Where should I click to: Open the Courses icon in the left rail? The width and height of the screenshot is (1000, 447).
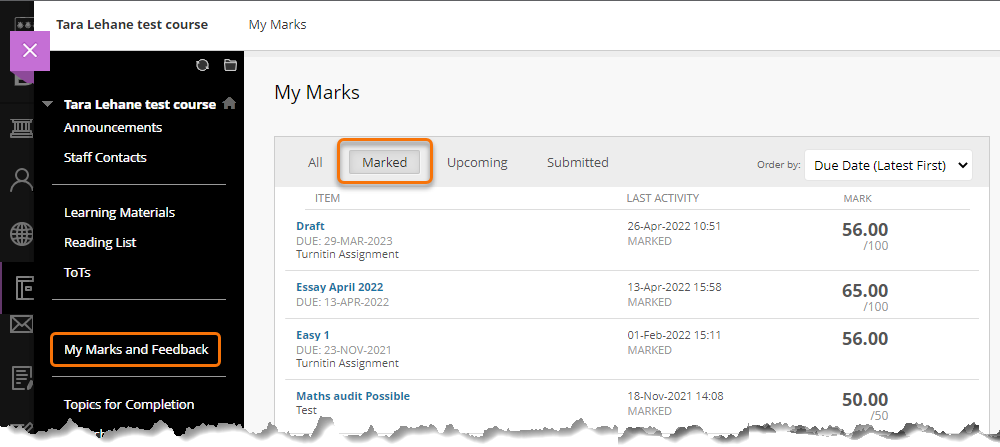(24, 288)
